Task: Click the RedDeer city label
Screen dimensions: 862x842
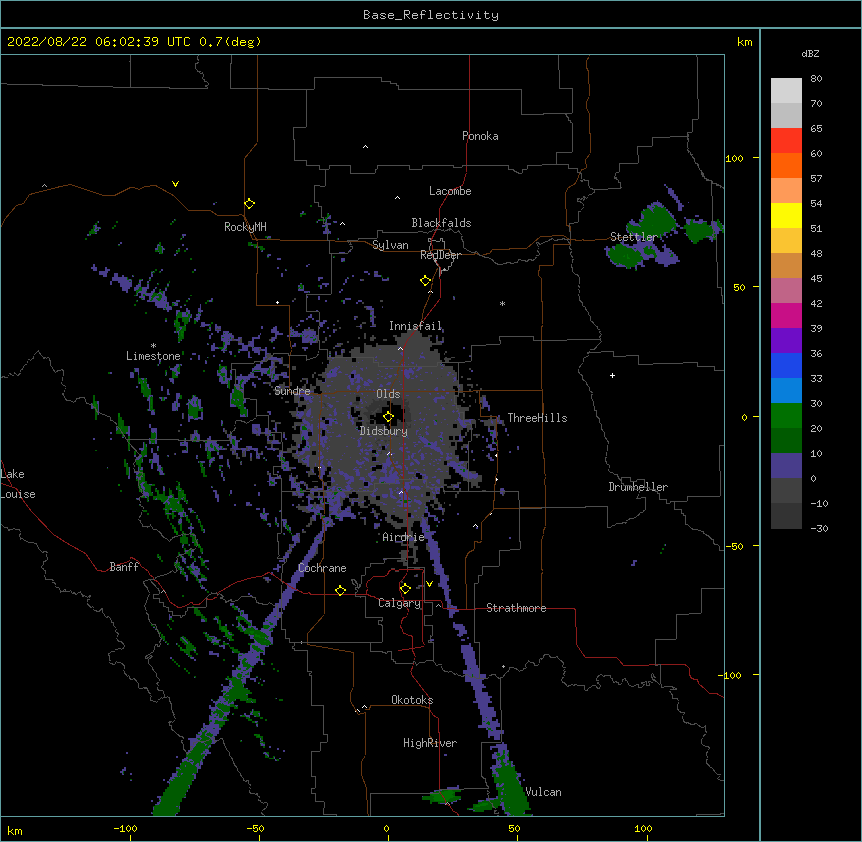Action: tap(440, 255)
